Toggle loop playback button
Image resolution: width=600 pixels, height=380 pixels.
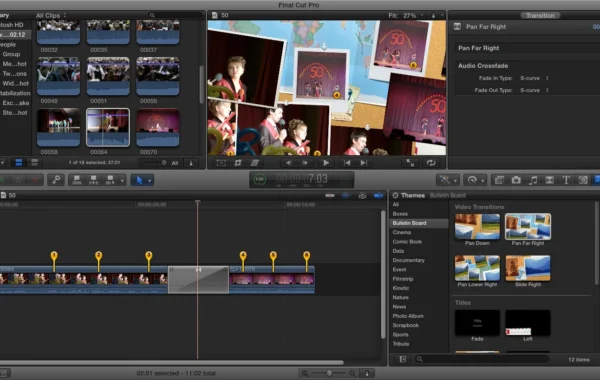[x=431, y=163]
